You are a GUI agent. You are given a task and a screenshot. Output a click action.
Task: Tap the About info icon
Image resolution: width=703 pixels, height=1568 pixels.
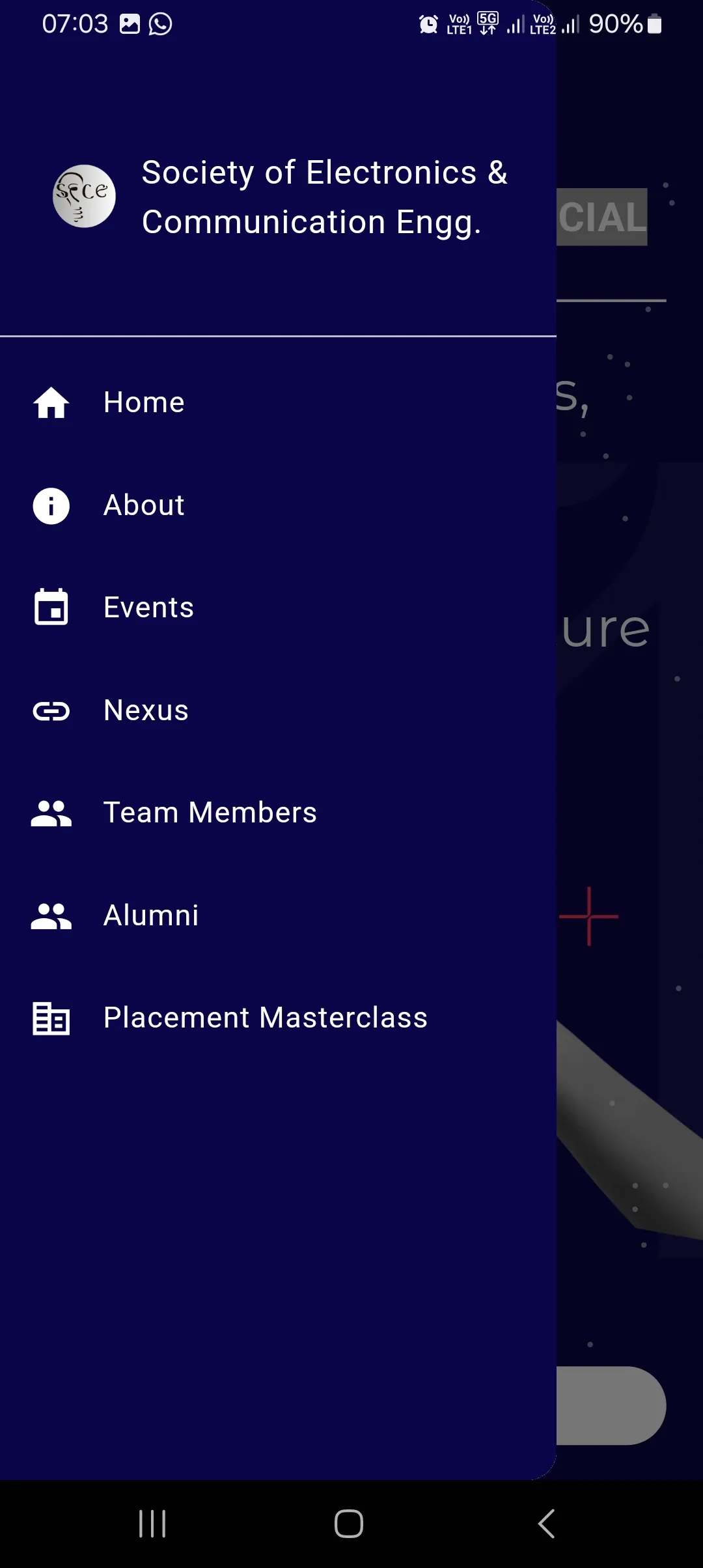click(51, 506)
